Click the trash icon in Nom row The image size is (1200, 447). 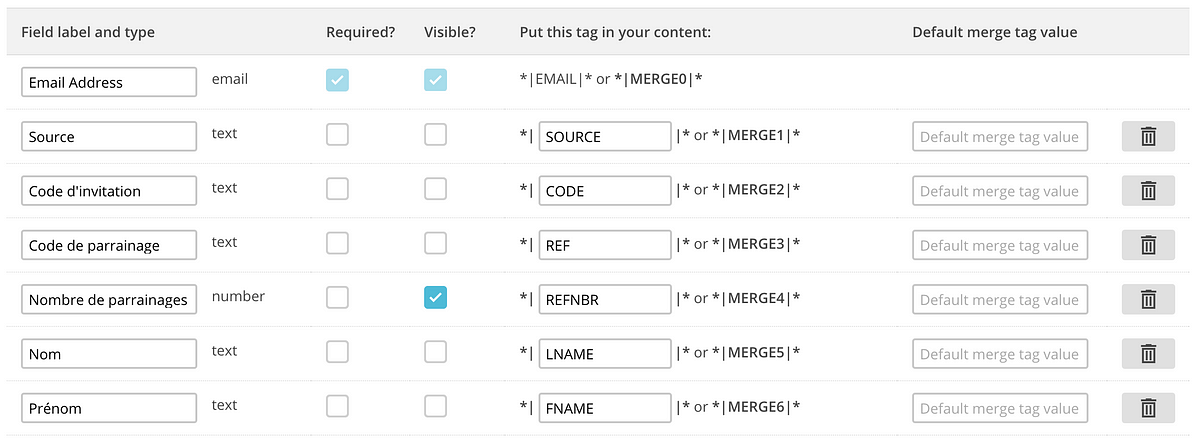pos(1148,353)
